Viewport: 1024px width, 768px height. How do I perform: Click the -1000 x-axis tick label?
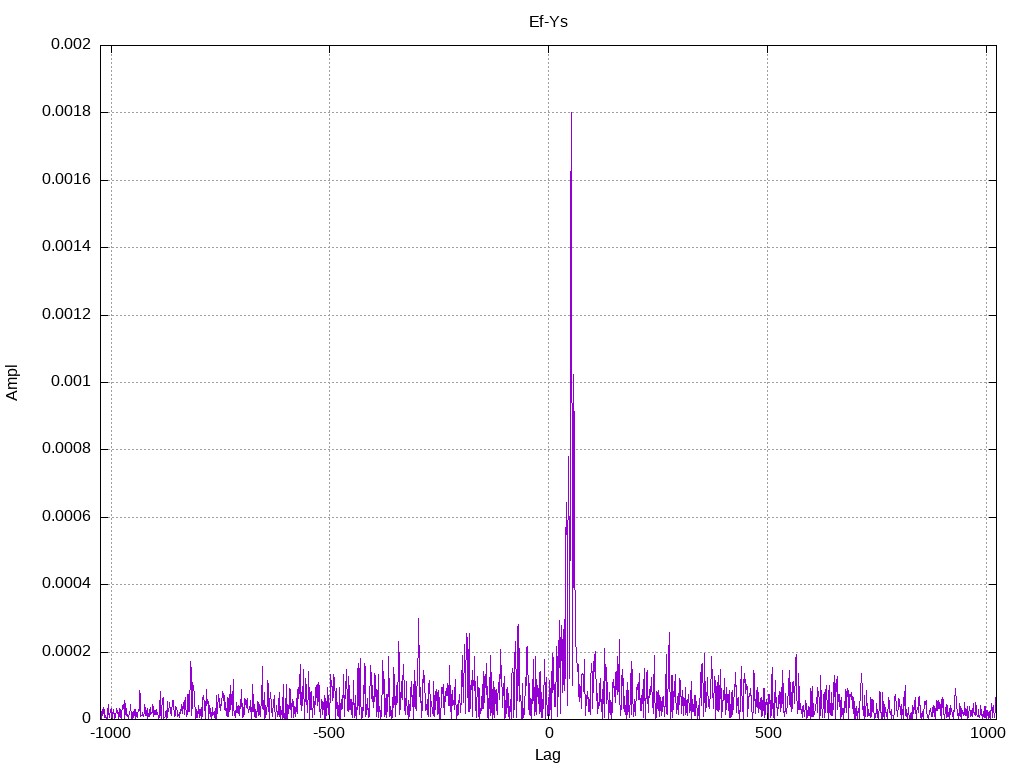pos(110,733)
